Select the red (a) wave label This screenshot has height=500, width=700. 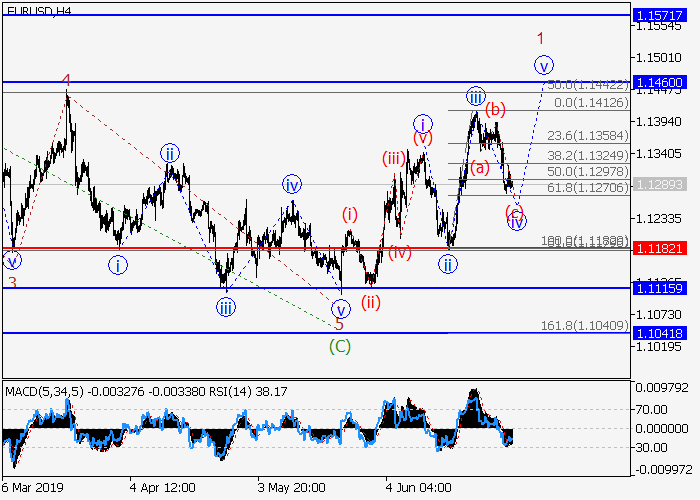tap(480, 167)
